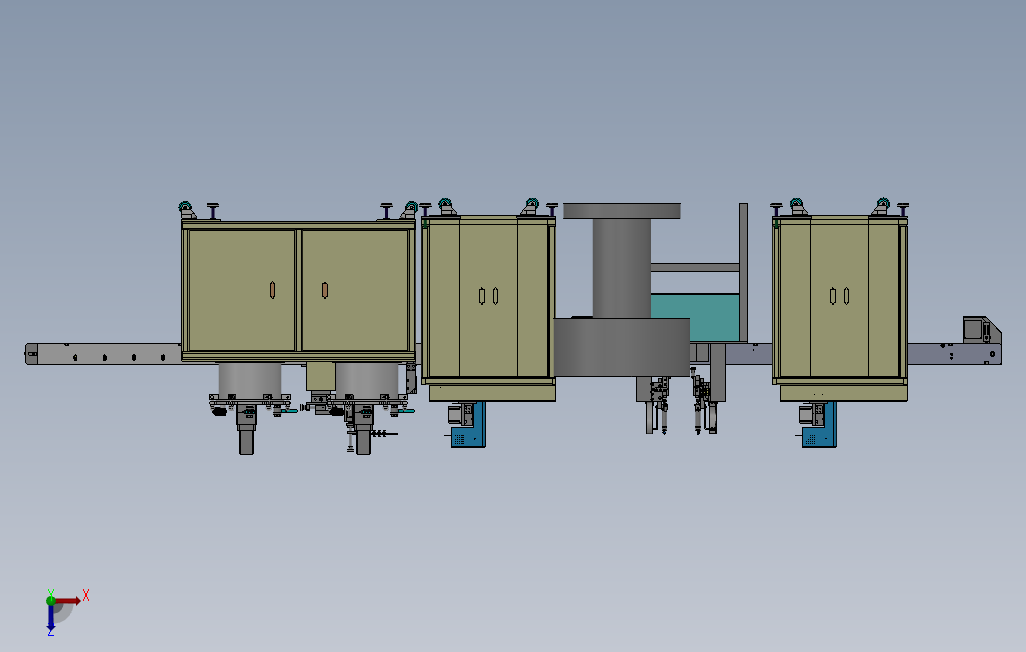Select the right gray drum under the left cabinet

(366, 380)
